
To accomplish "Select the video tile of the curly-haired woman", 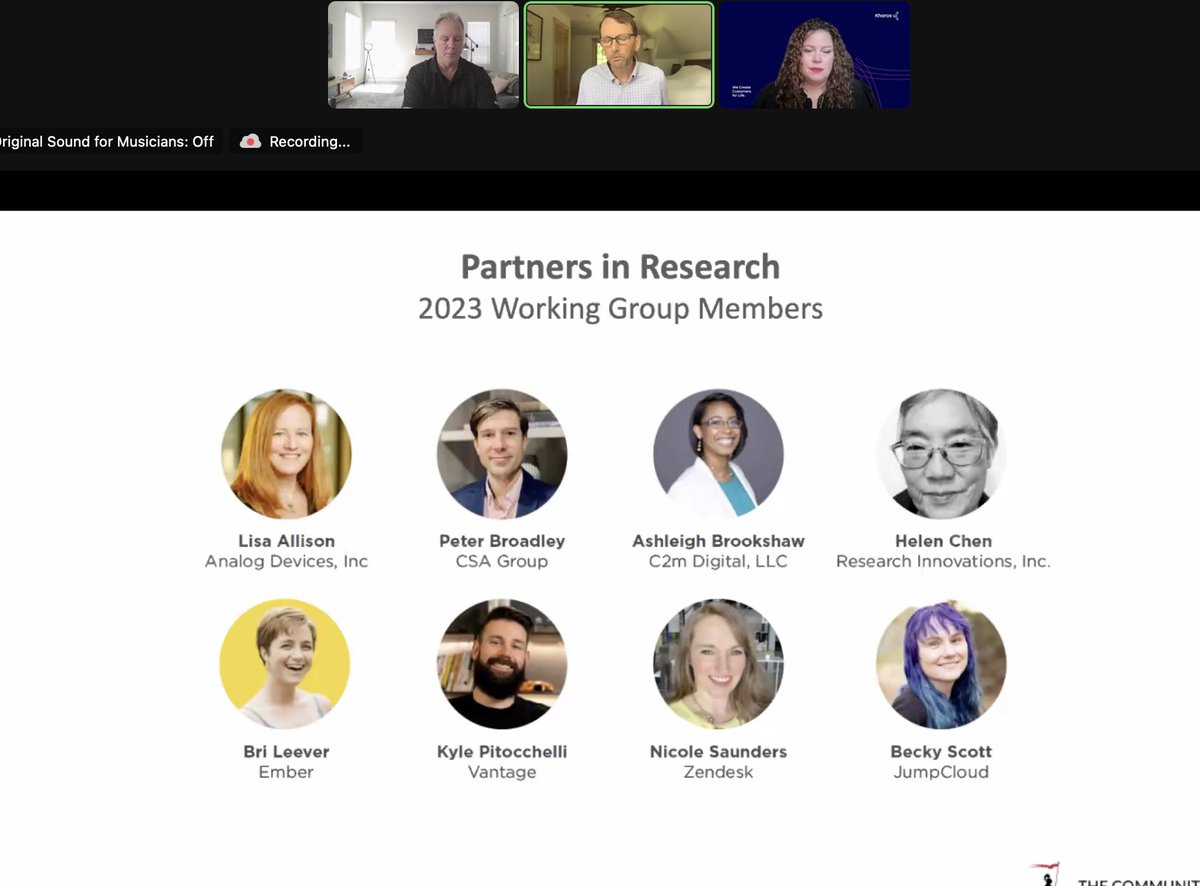I will (x=814, y=55).
